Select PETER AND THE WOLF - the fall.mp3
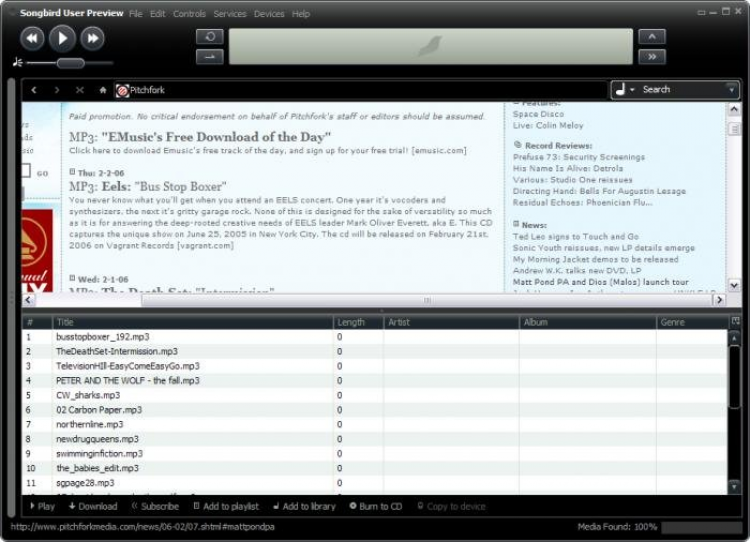 tap(375, 380)
